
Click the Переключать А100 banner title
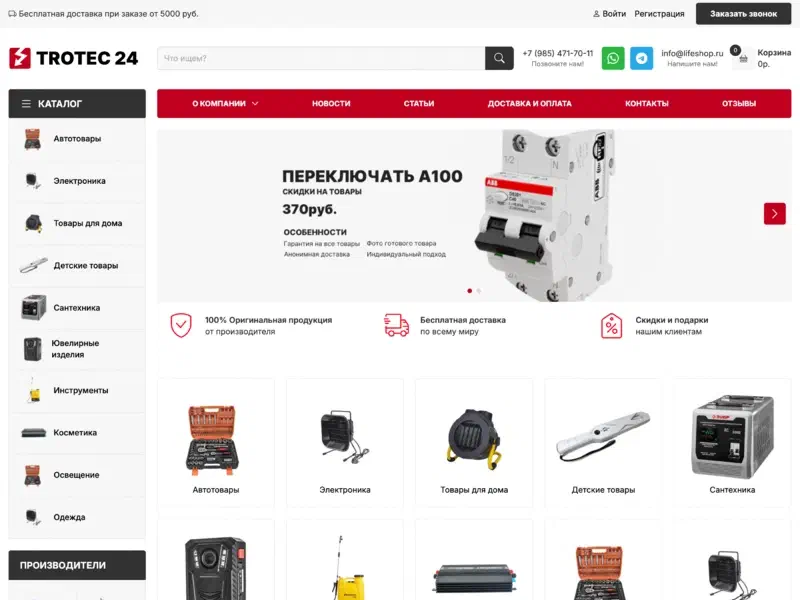(372, 177)
